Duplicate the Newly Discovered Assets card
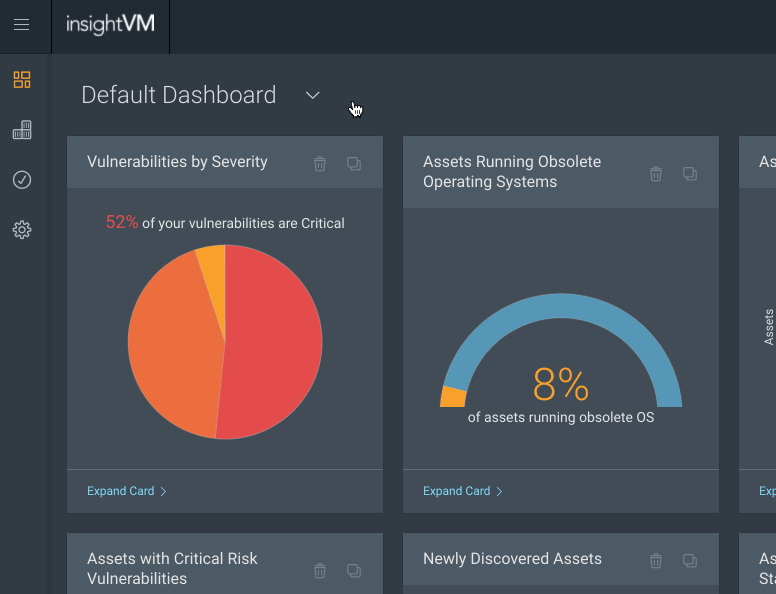Image resolution: width=776 pixels, height=594 pixels. 690,560
